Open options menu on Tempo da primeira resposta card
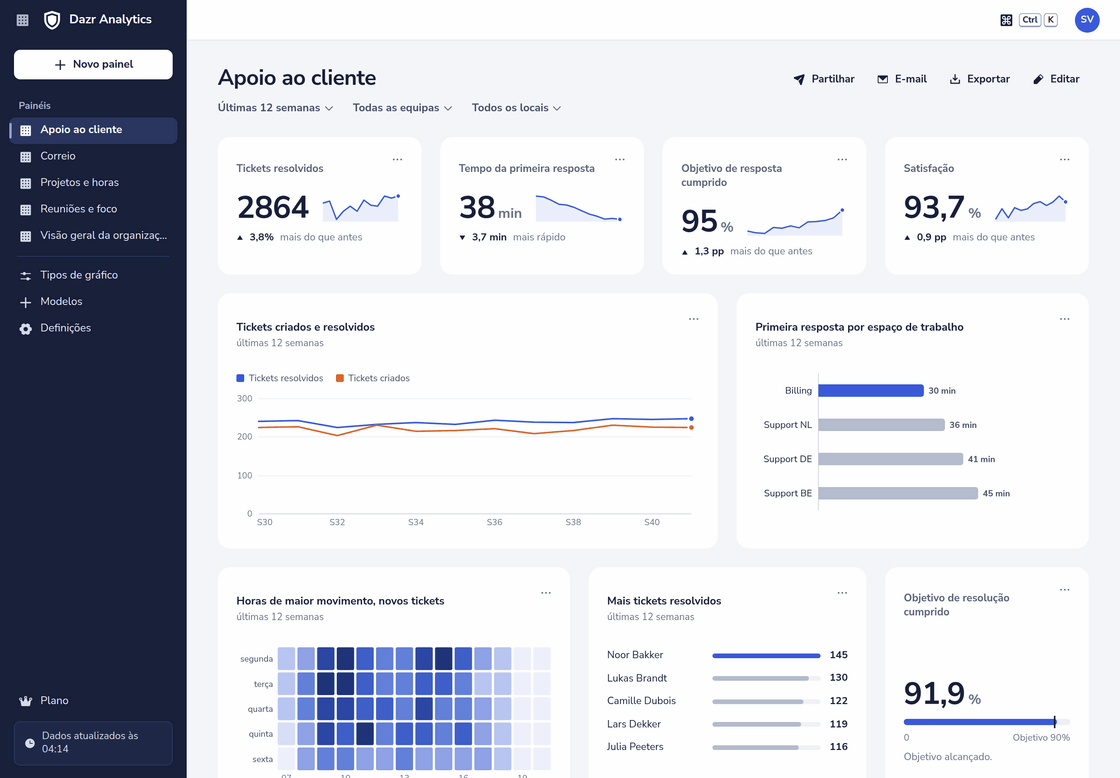 tap(620, 159)
